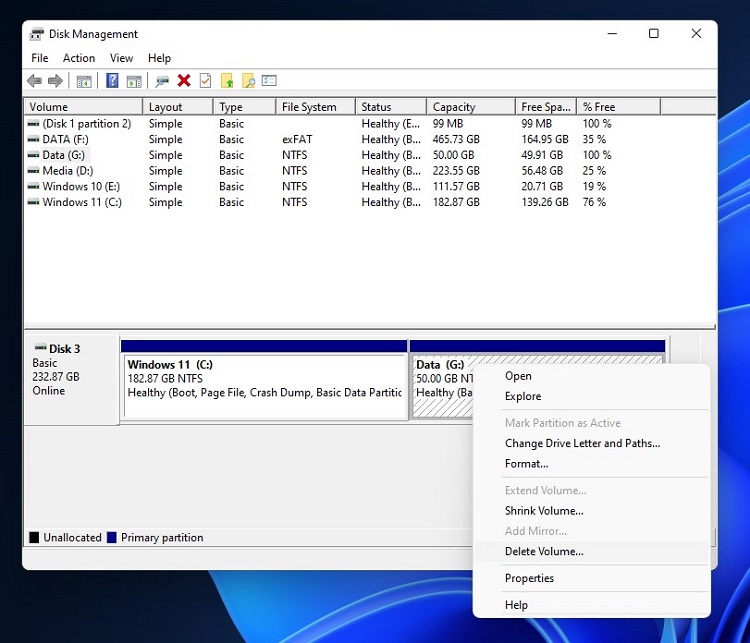750x643 pixels.
Task: Select the Media (D:) volume name
Action: pos(67,170)
